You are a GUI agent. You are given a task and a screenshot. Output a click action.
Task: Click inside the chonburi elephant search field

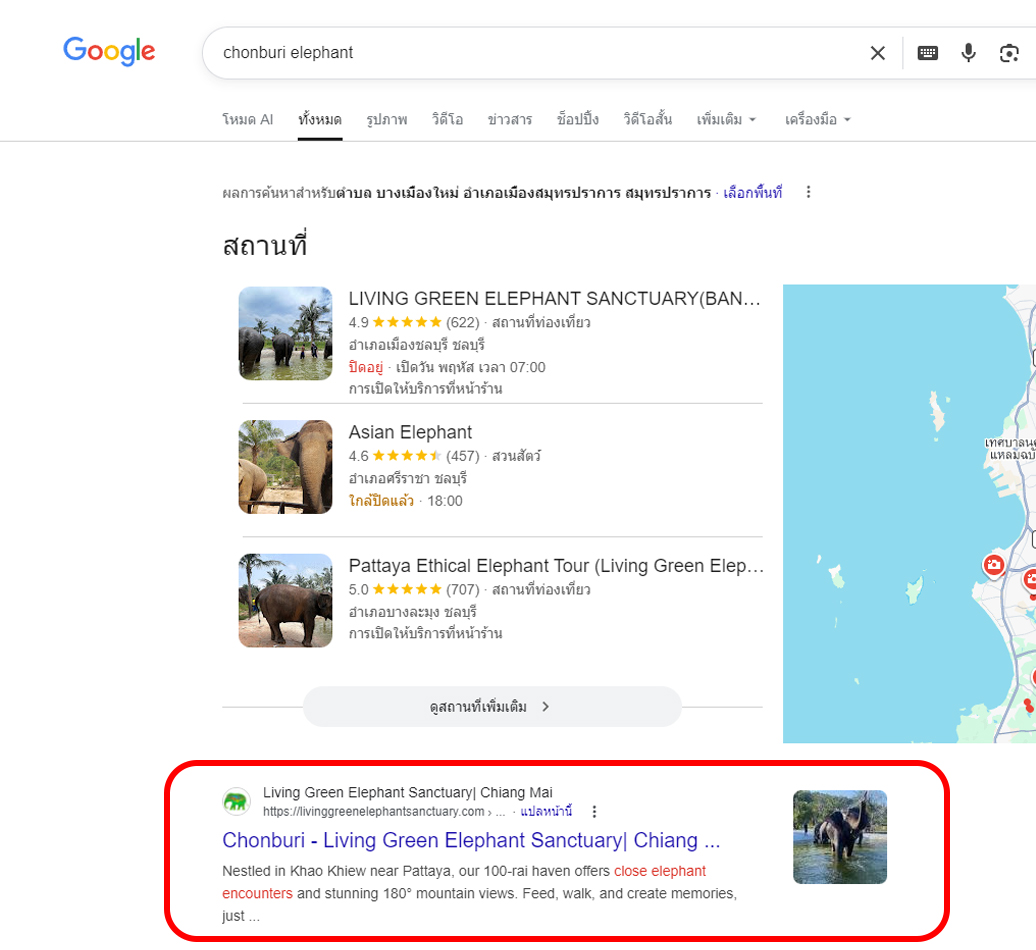(530, 53)
